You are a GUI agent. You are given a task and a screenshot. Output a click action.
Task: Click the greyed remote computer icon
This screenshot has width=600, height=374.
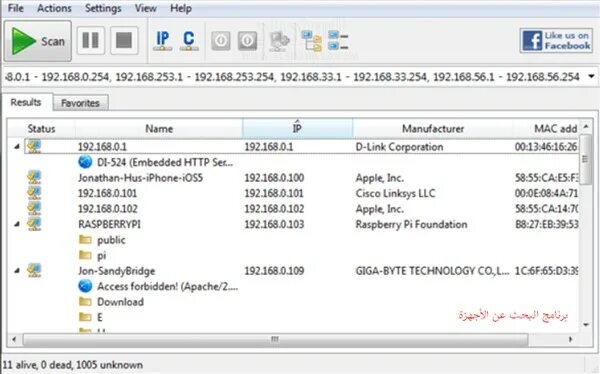(x=279, y=41)
